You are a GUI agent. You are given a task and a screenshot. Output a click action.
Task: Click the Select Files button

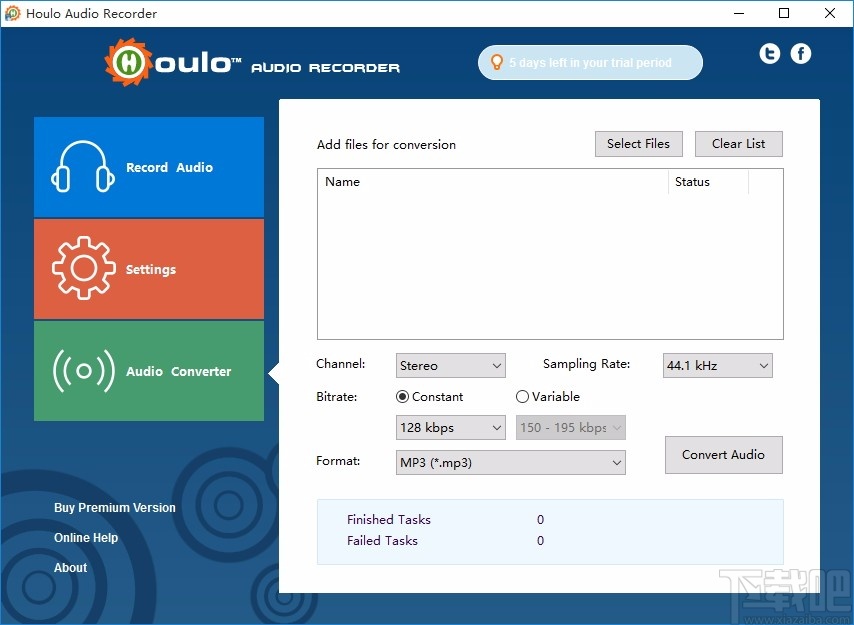coord(638,143)
